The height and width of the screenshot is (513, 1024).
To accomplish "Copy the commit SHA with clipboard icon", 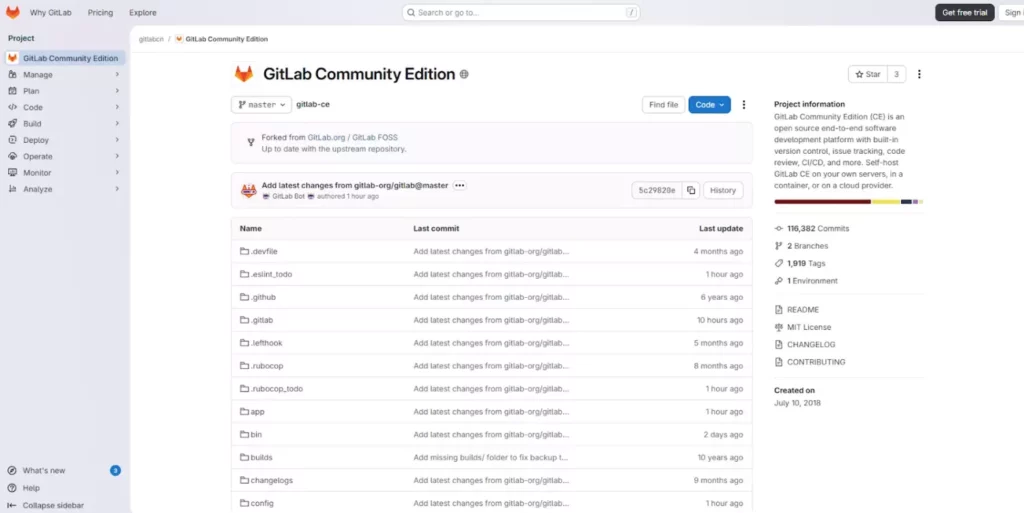I will pos(691,191).
